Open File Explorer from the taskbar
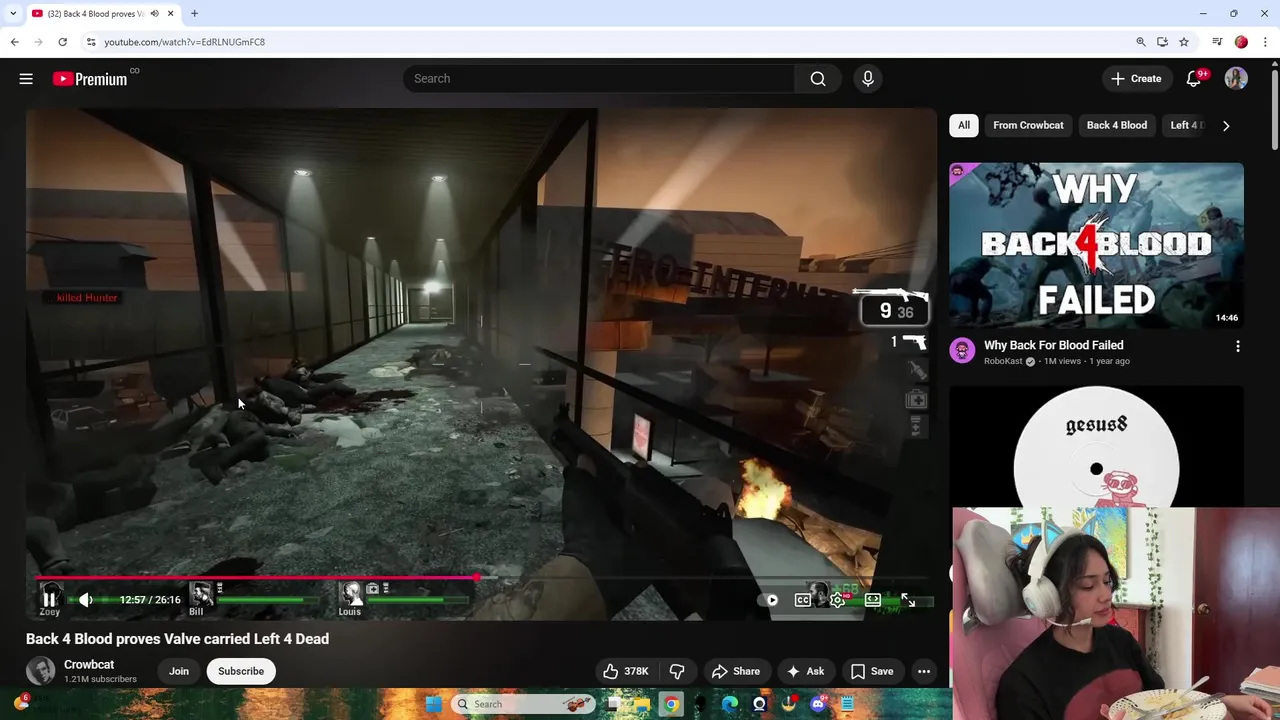The width and height of the screenshot is (1280, 720). 642,704
